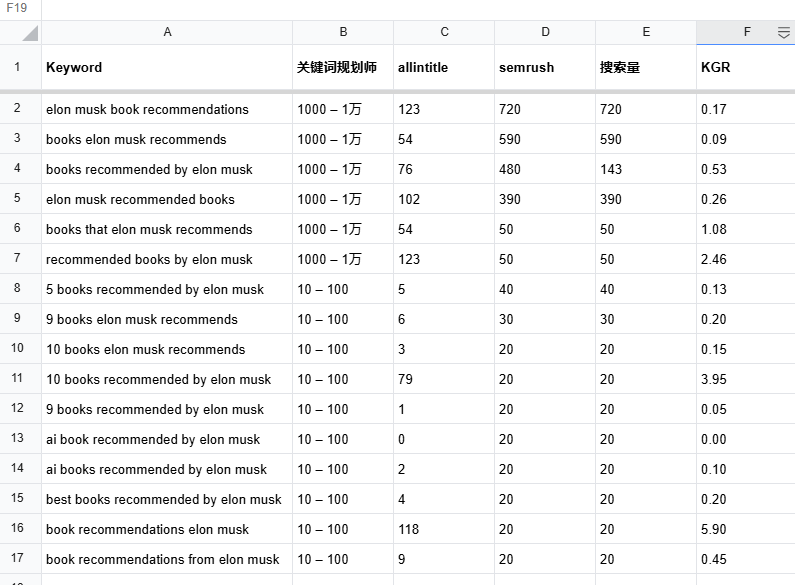
Task: Select column C header
Action: click(444, 32)
